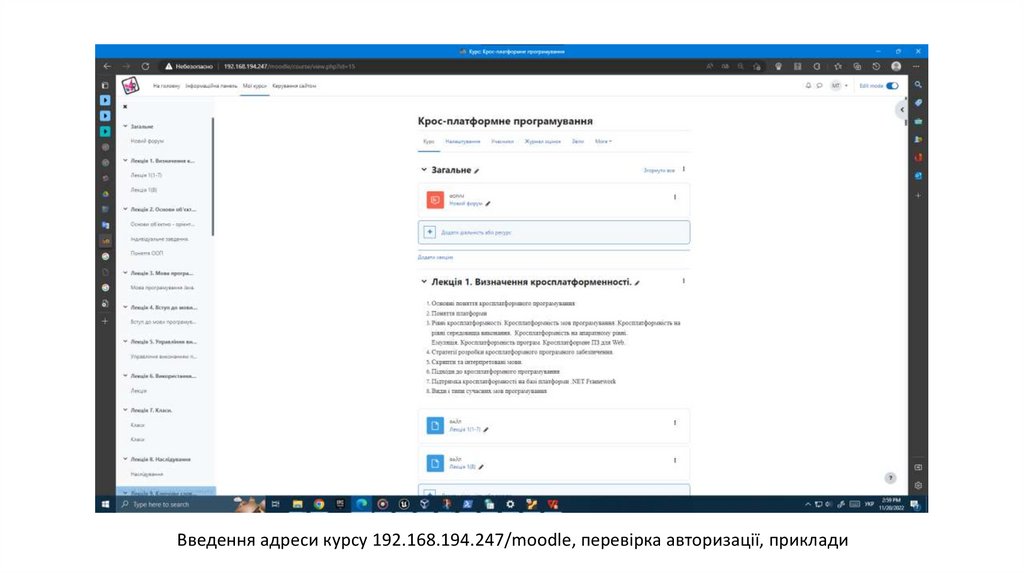This screenshot has height=574, width=1024.
Task: Open the MT user menu dropdown
Action: tap(839, 86)
